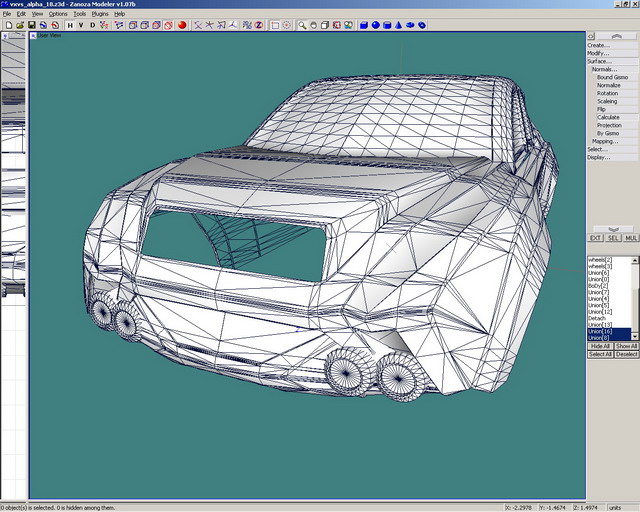640x512 pixels.
Task: Select the zoom magnifier tool
Action: click(301, 25)
